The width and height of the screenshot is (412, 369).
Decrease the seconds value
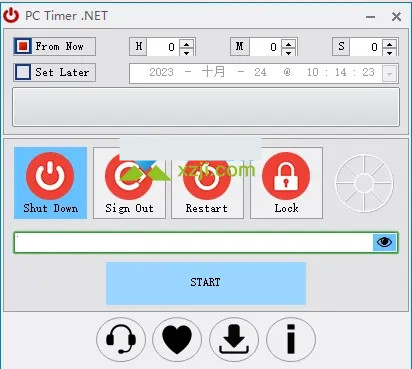pyautogui.click(x=389, y=52)
